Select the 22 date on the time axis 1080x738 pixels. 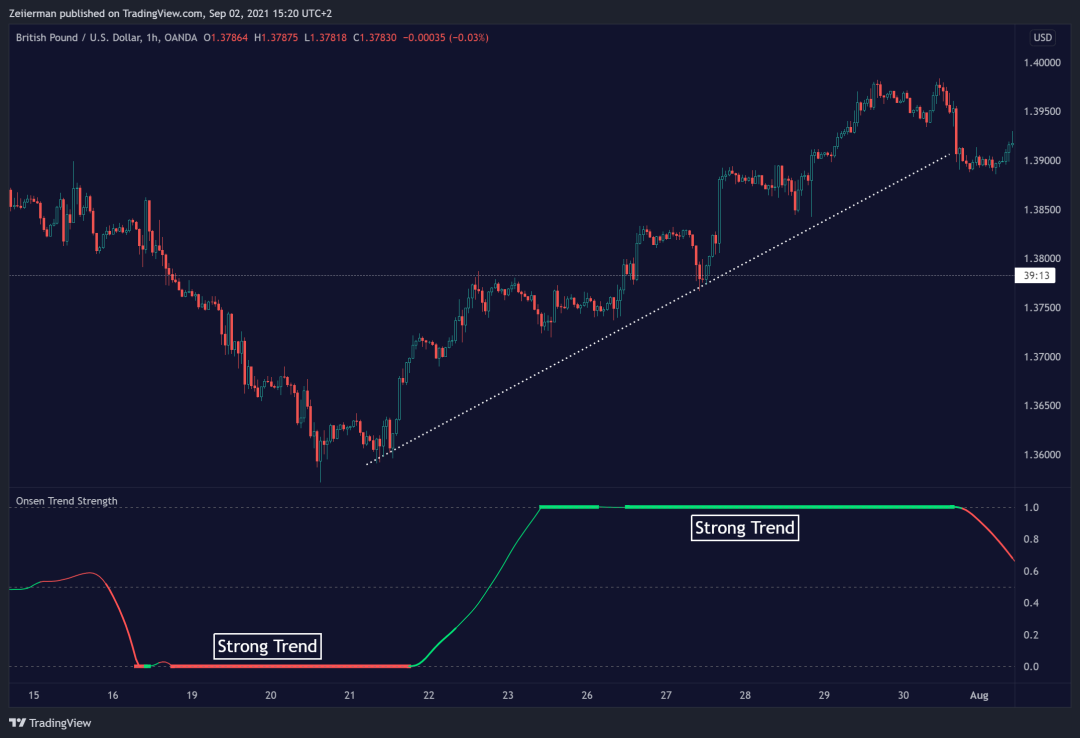429,695
